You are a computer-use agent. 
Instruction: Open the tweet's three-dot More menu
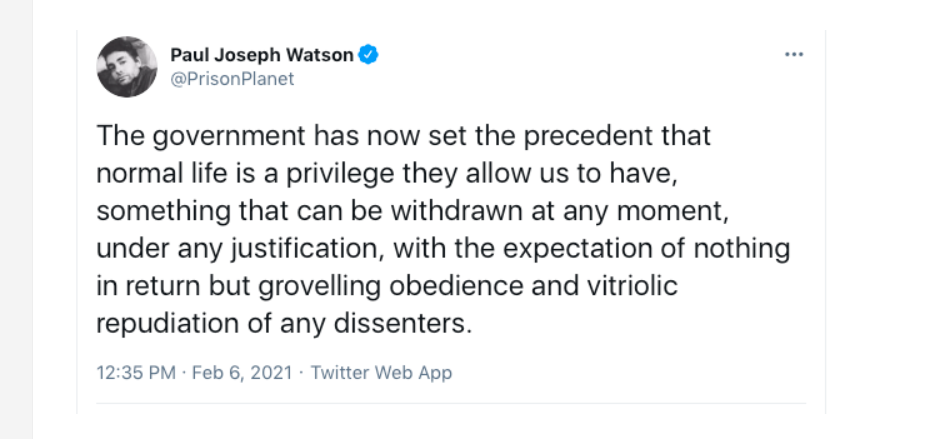coord(793,55)
